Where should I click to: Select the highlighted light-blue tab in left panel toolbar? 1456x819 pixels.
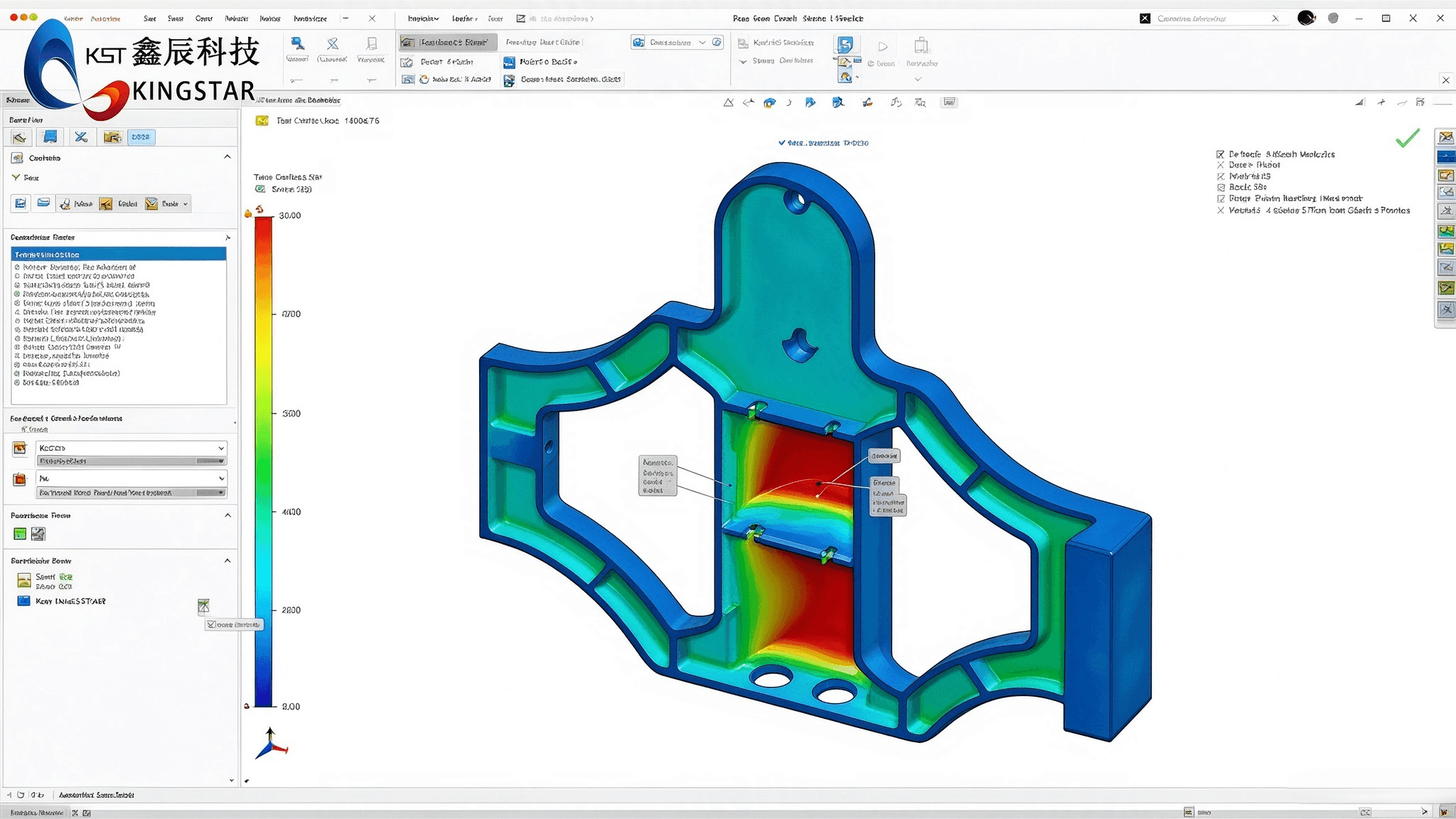coord(141,137)
